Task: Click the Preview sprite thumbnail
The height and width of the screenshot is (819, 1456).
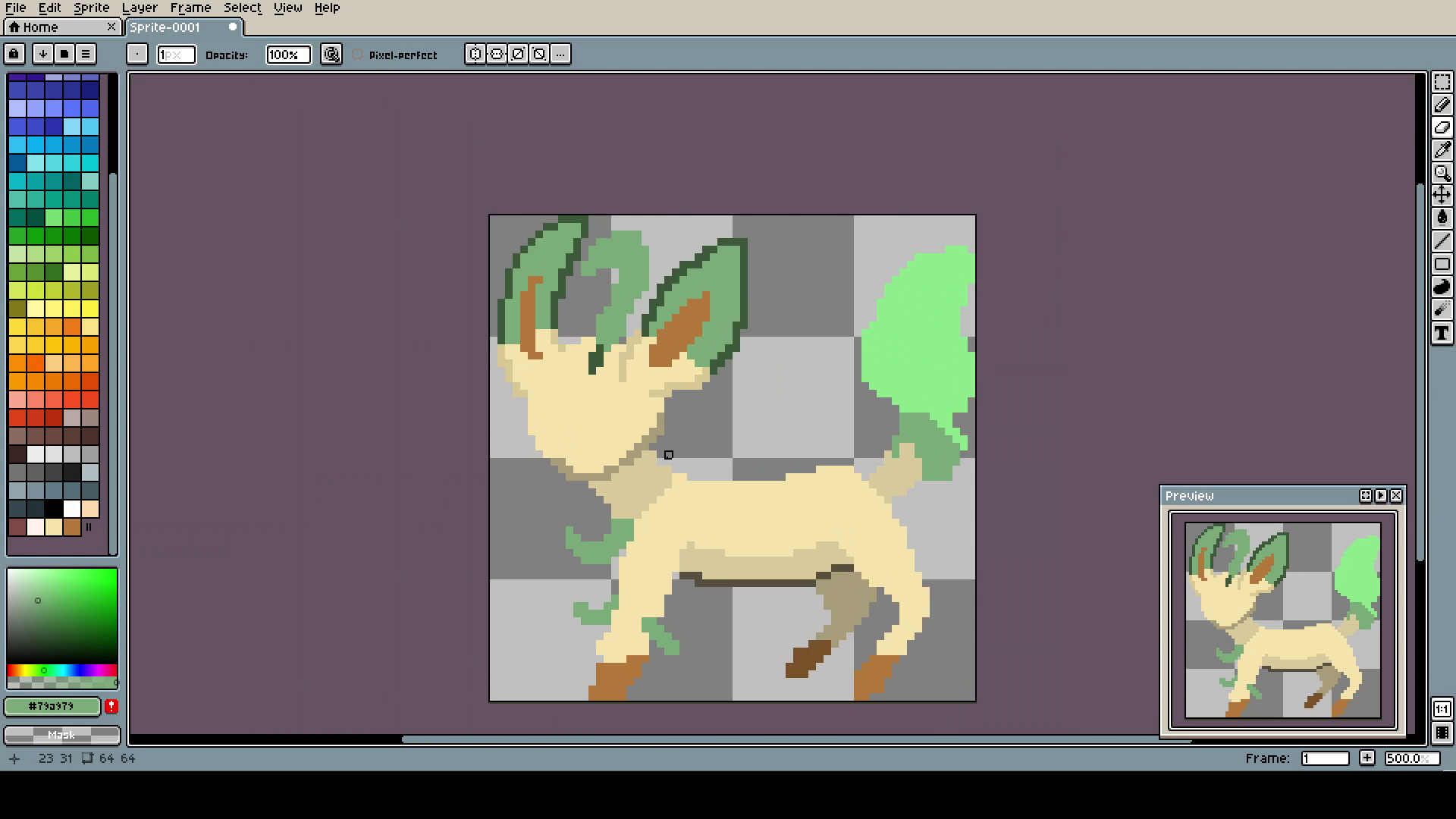Action: 1283,620
